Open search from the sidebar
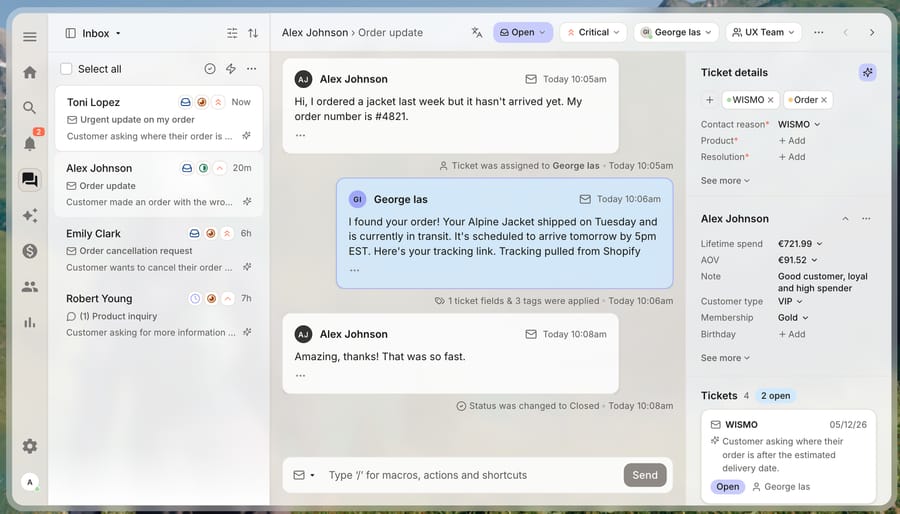 (30, 107)
